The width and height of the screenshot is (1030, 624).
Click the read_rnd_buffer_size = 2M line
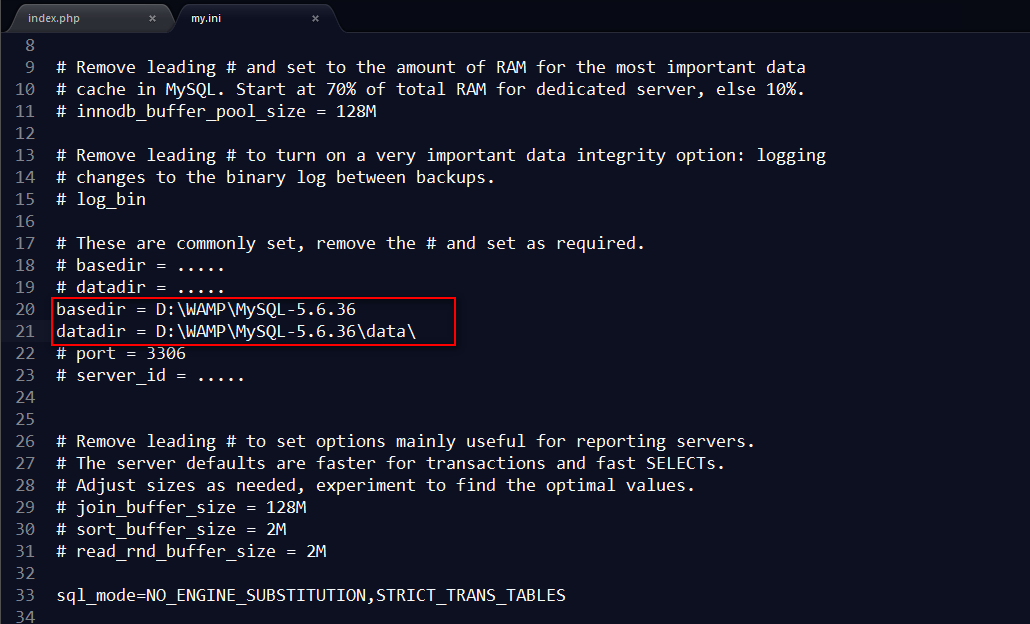[191, 551]
